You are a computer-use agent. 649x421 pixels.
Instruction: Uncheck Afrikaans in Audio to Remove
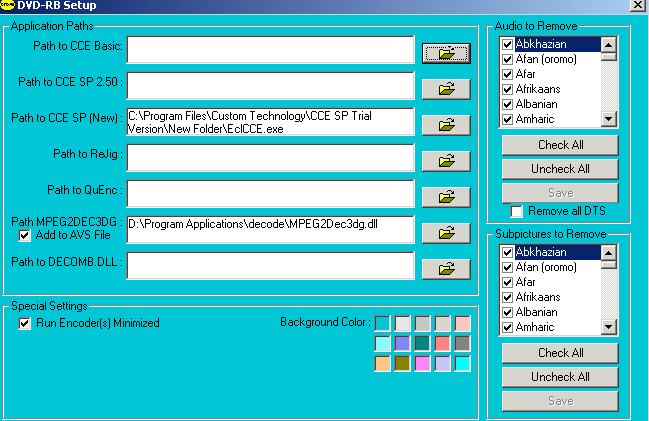pos(507,89)
